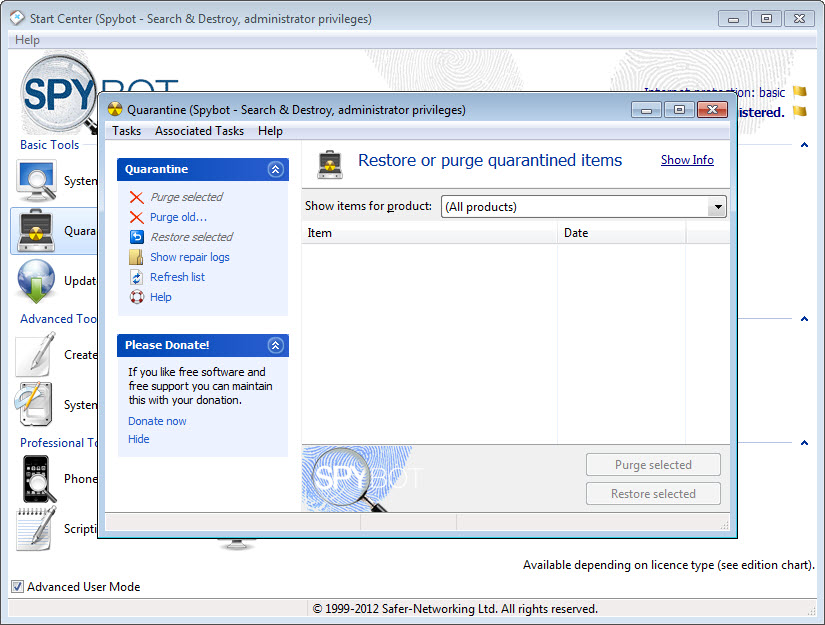
Task: Click the Purge selected task link
Action: (x=186, y=197)
